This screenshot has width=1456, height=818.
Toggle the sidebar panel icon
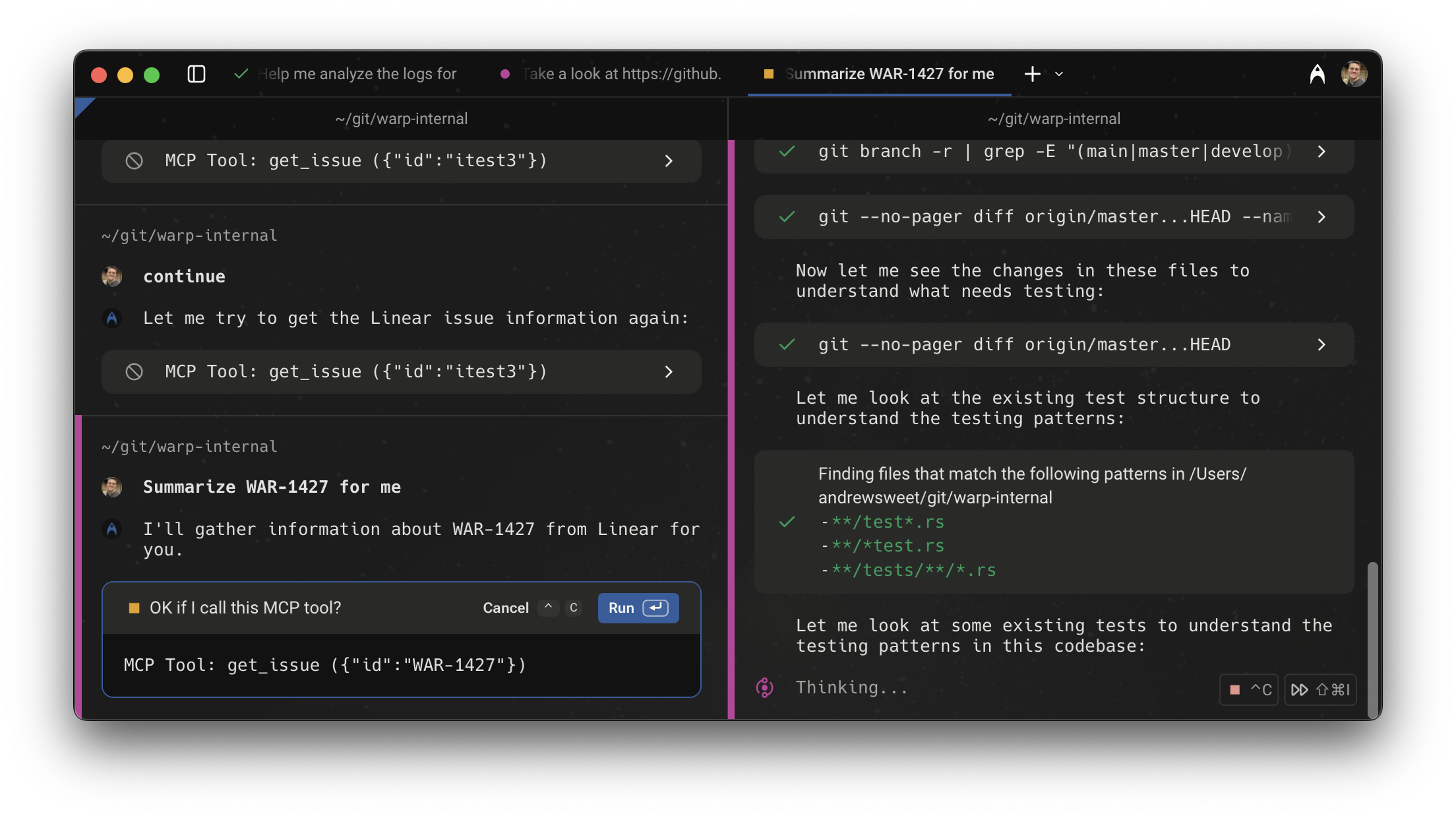(197, 74)
